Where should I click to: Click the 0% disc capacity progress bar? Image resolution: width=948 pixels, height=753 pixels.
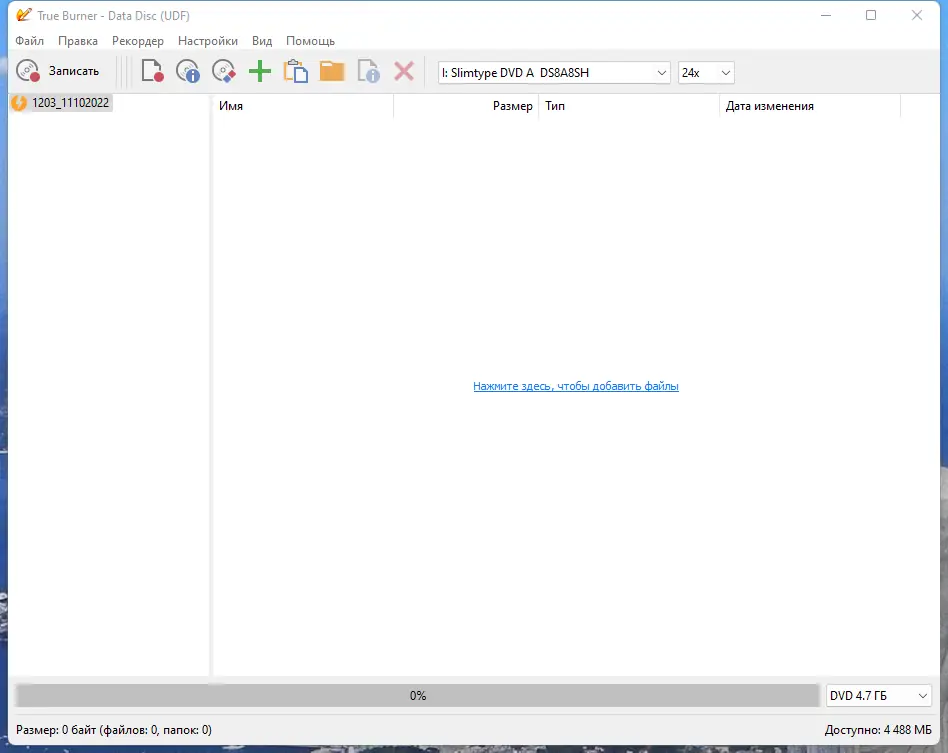[417, 696]
